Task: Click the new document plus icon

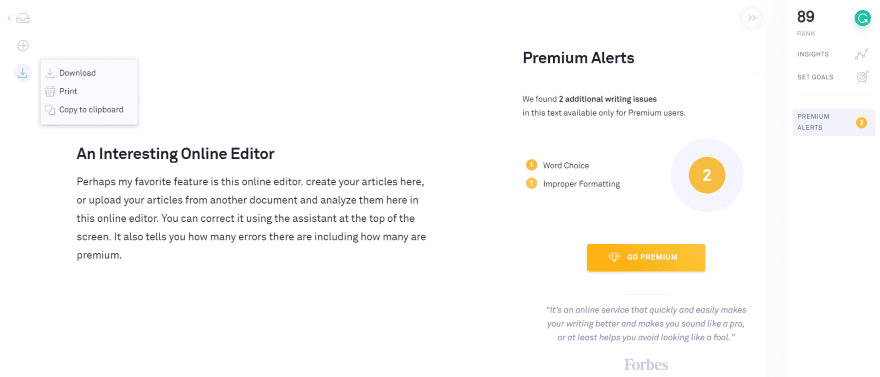Action: pyautogui.click(x=23, y=45)
